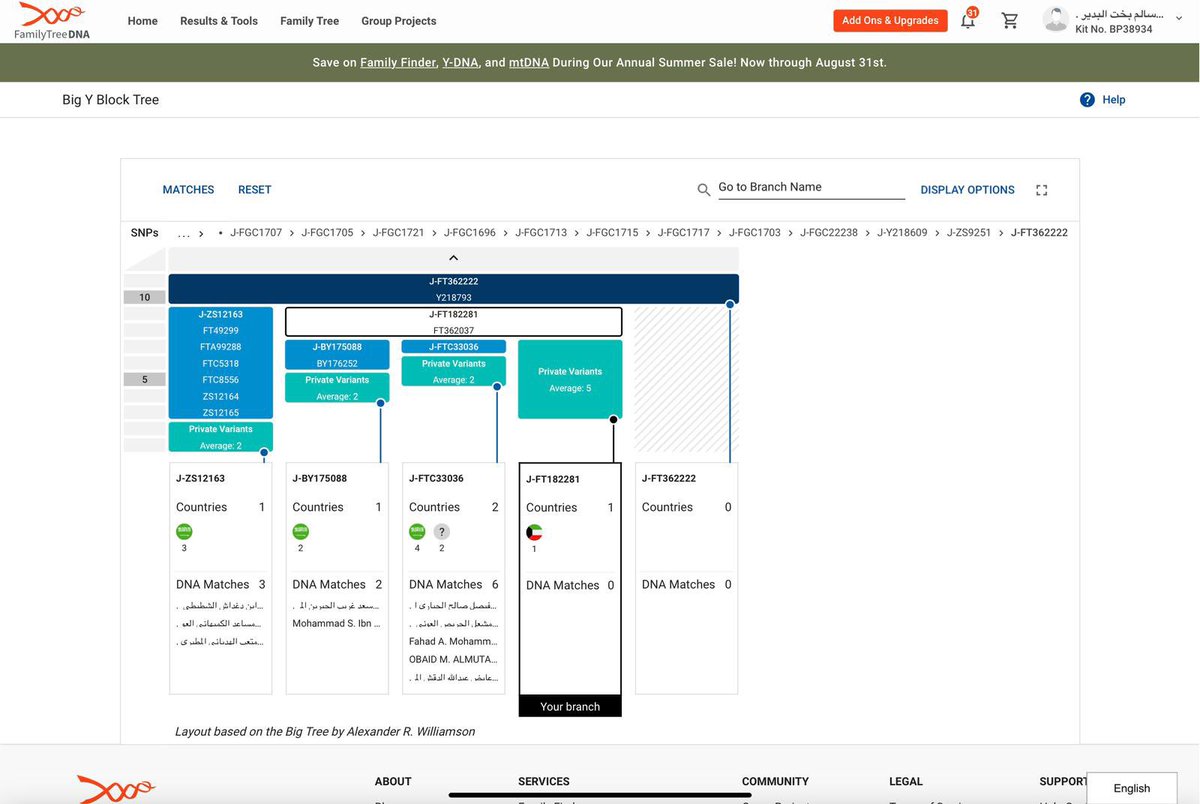Follow the Family Finder sale link
The width and height of the screenshot is (1200, 804).
click(x=398, y=62)
